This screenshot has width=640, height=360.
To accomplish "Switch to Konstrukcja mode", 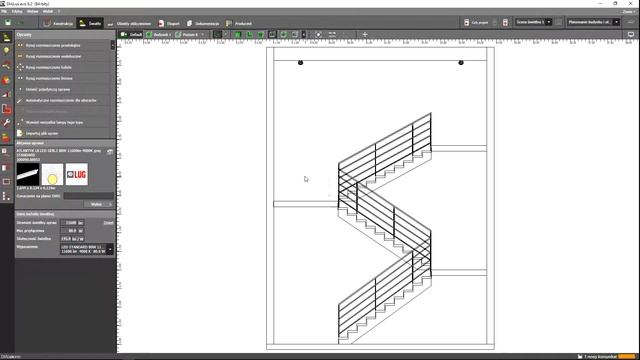I will click(58, 23).
